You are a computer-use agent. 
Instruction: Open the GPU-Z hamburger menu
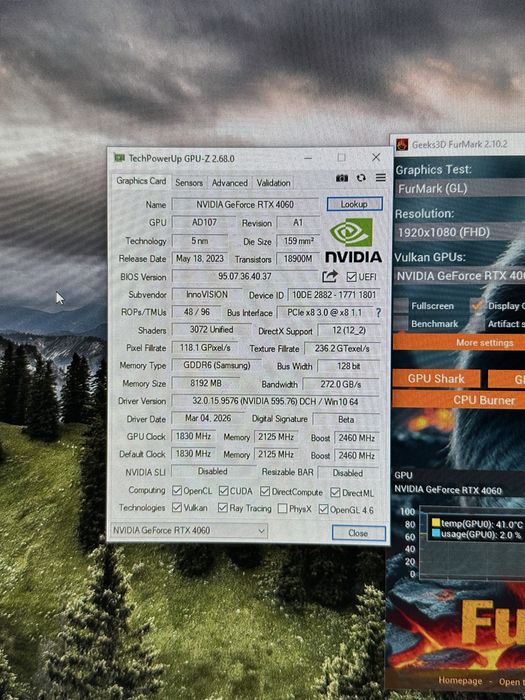click(381, 178)
